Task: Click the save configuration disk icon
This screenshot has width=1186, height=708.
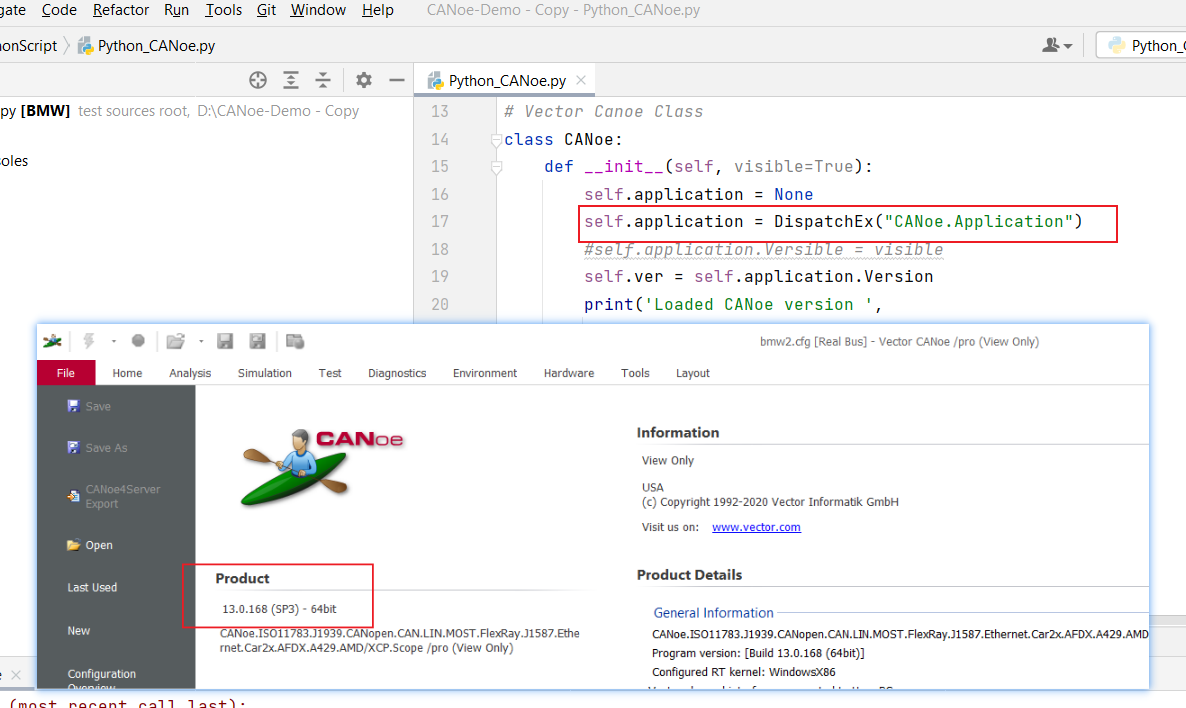Action: 225,341
